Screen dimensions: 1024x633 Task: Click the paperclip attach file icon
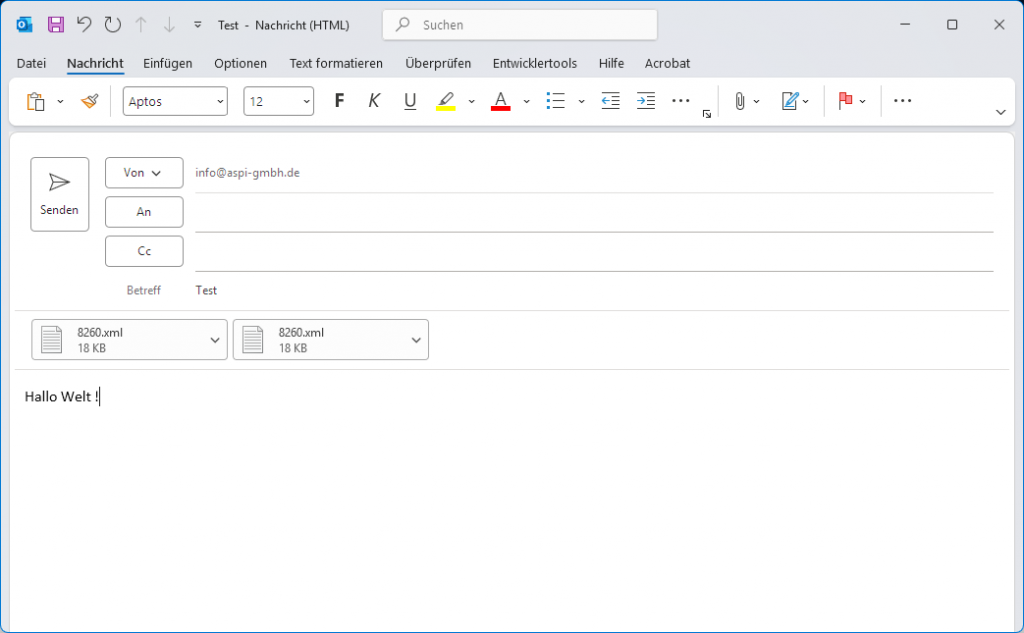coord(739,101)
